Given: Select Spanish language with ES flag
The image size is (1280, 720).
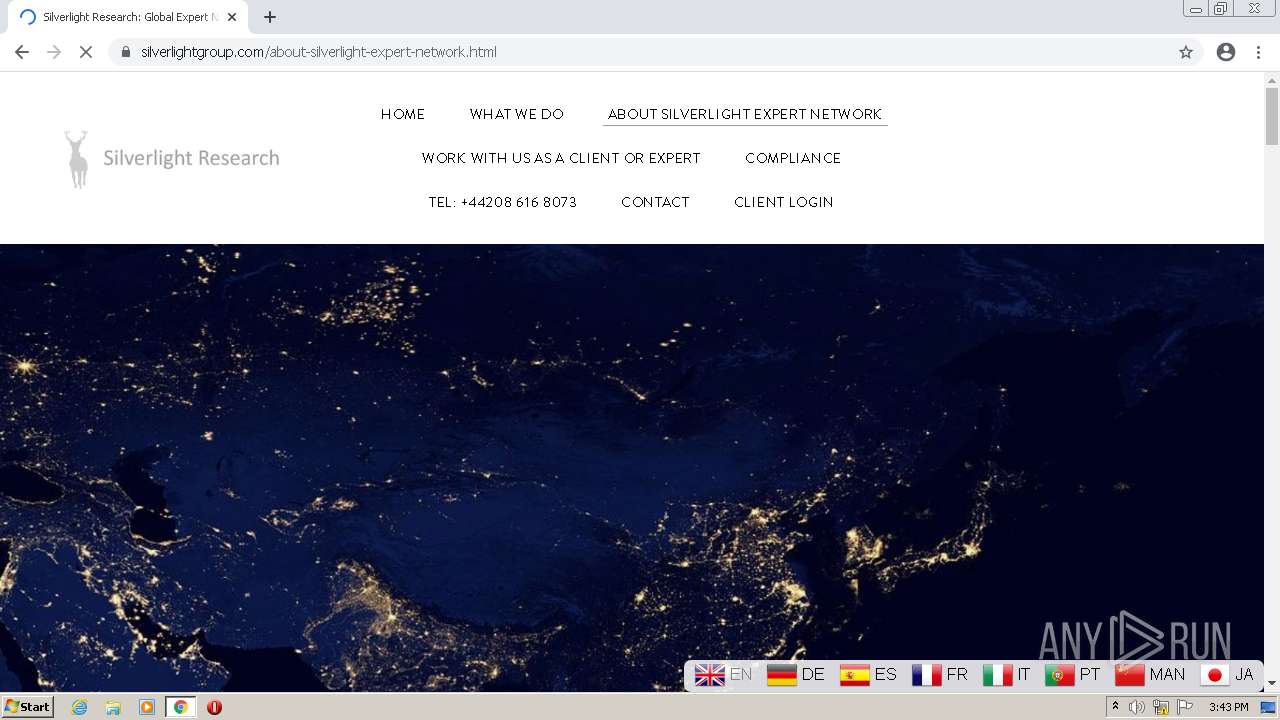Looking at the screenshot, I should pyautogui.click(x=868, y=675).
